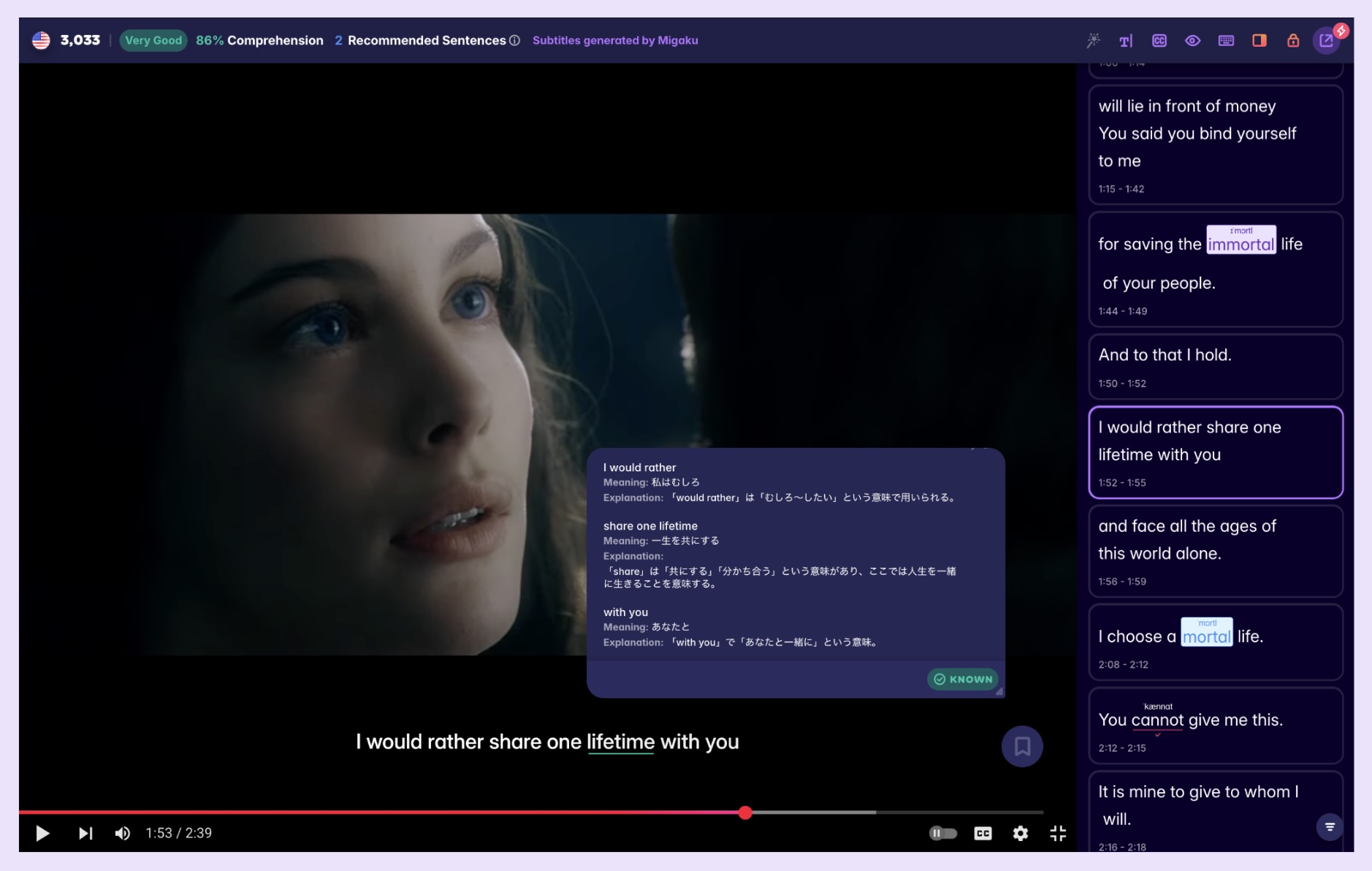Click the purple CC subtitles icon in header

point(1159,40)
